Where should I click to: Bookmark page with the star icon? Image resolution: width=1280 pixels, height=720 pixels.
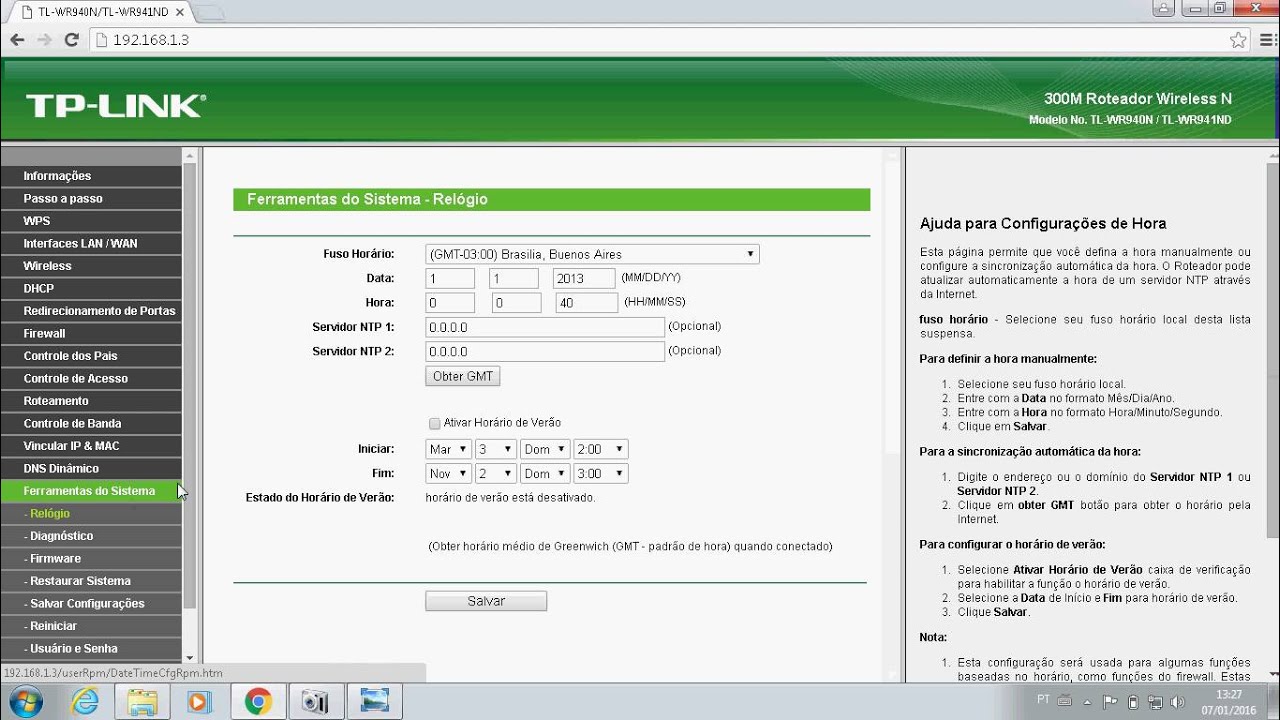pos(1238,40)
